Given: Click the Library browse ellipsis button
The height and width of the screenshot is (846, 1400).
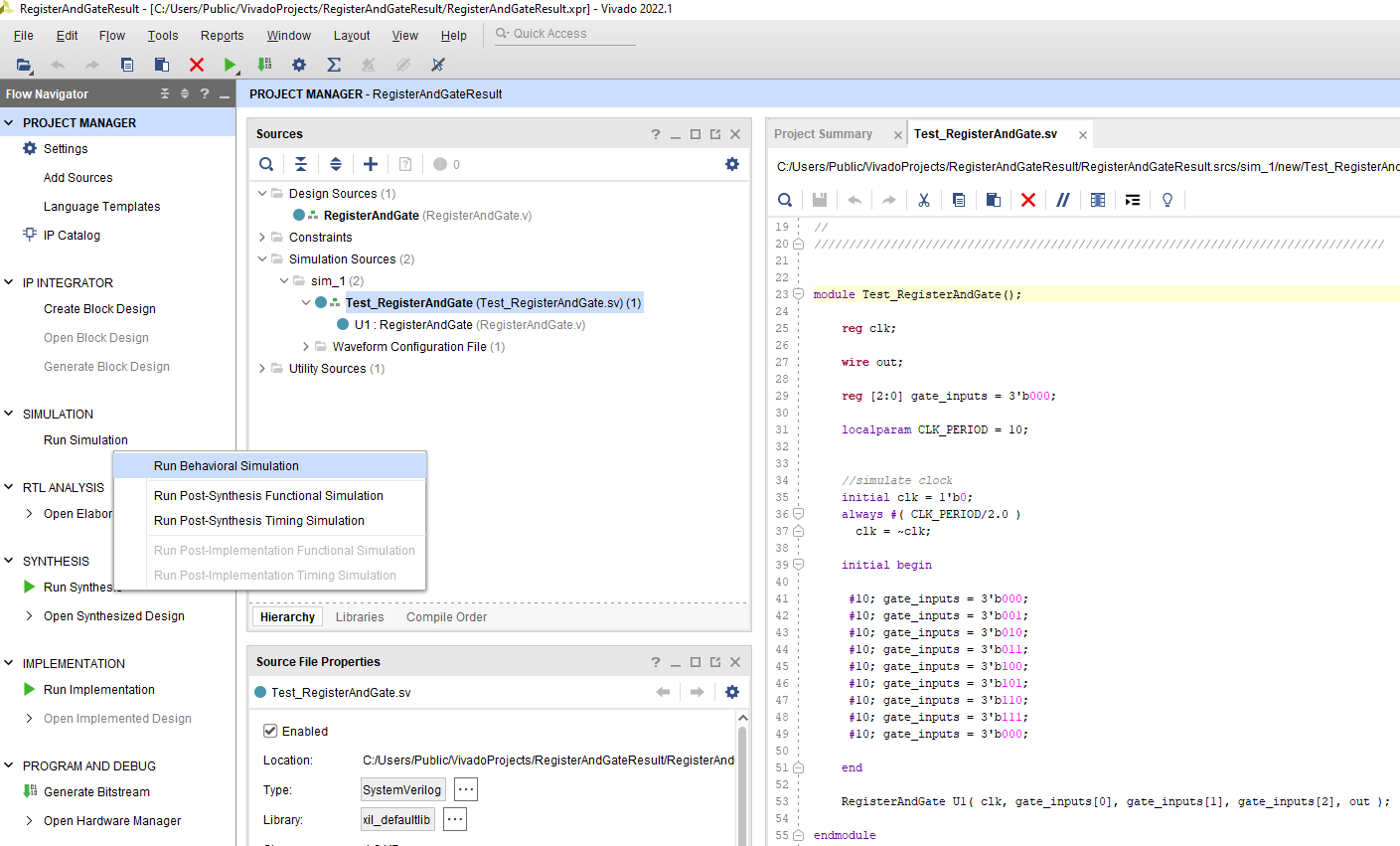Looking at the screenshot, I should pyautogui.click(x=455, y=819).
